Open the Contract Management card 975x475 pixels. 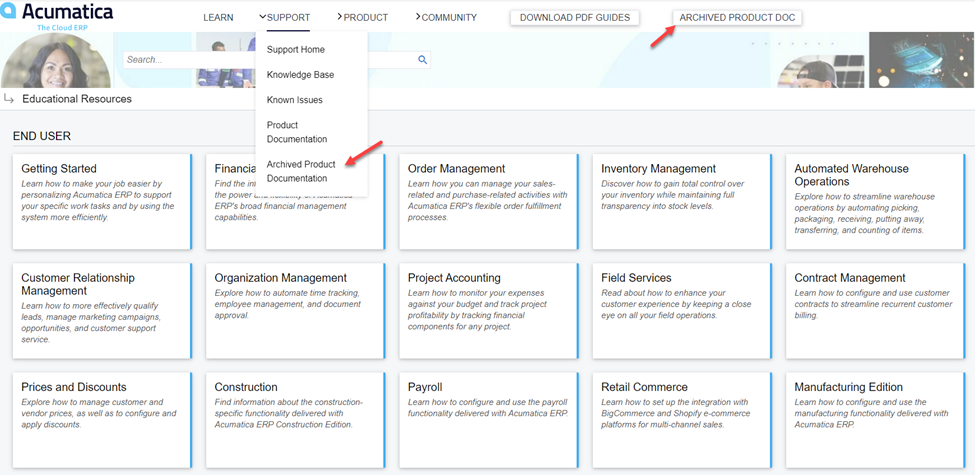point(876,311)
